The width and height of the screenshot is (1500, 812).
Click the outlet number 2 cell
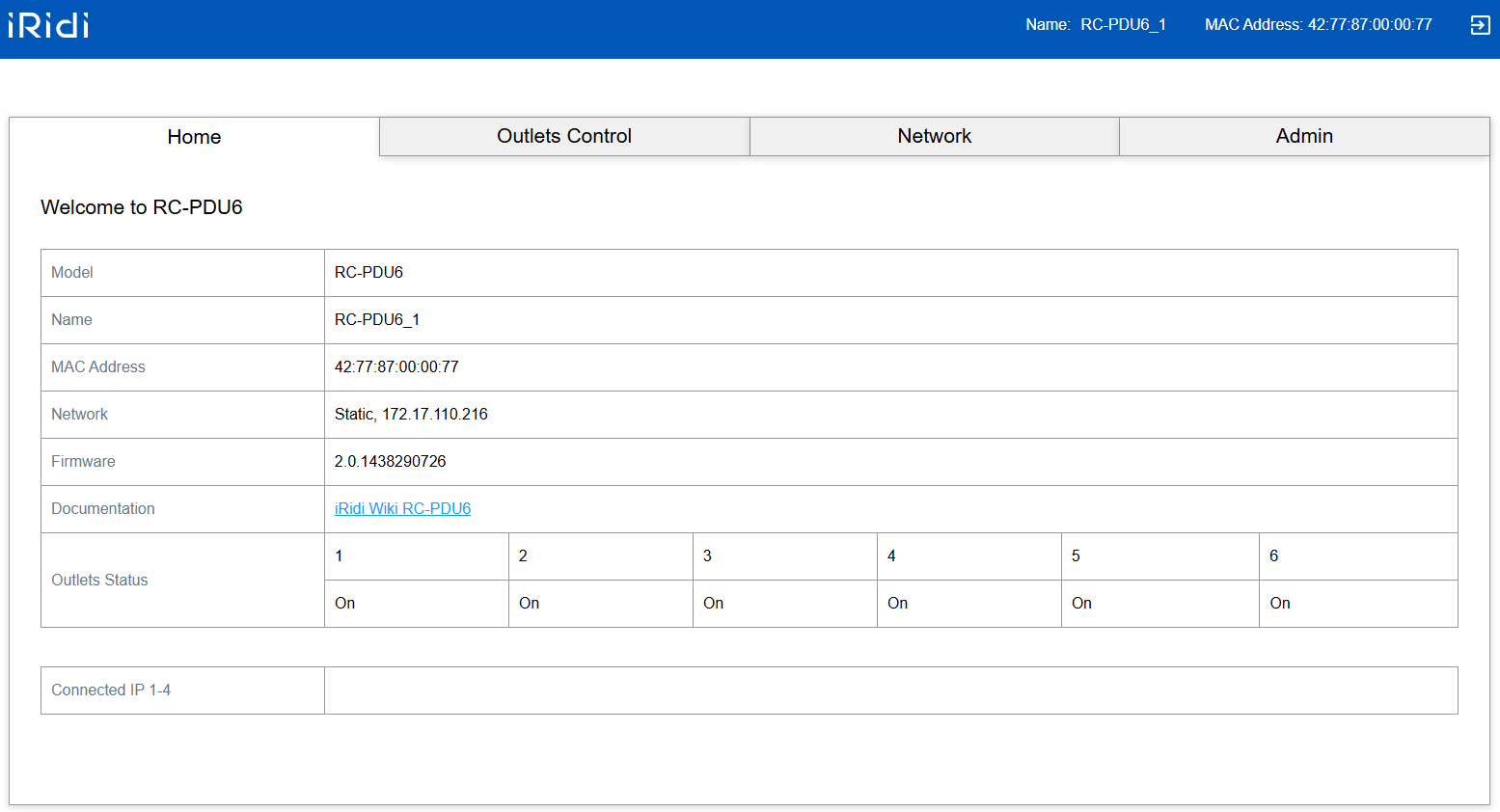coord(601,556)
